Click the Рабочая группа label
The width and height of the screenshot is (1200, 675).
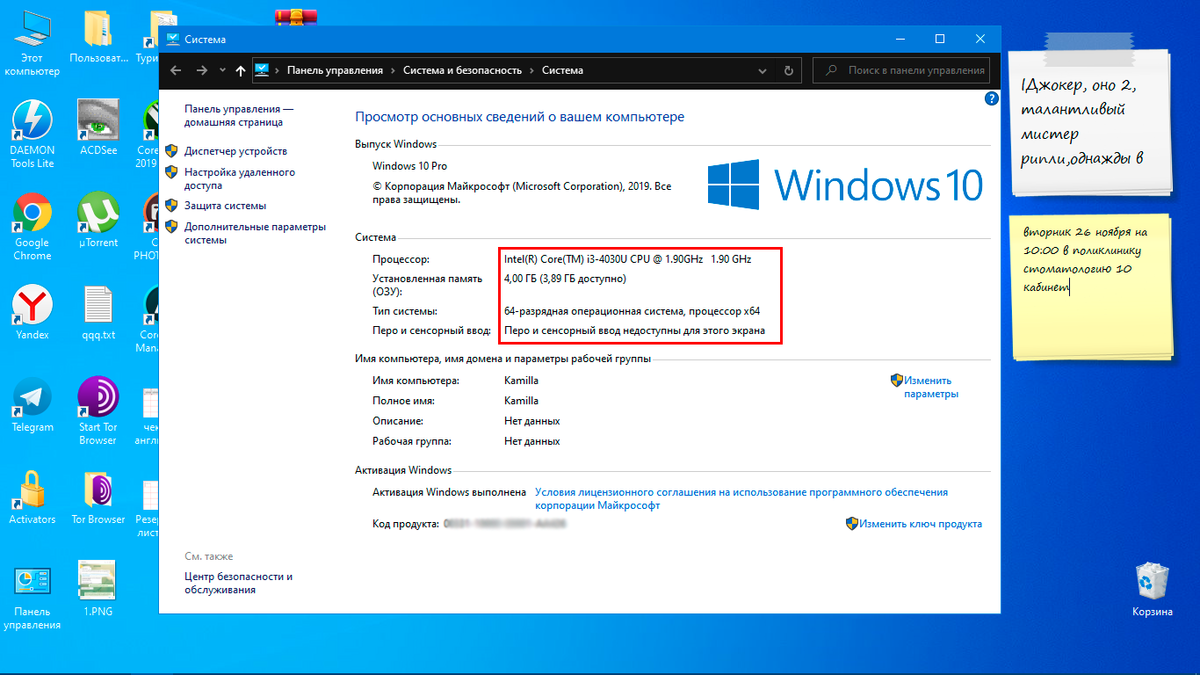[412, 441]
